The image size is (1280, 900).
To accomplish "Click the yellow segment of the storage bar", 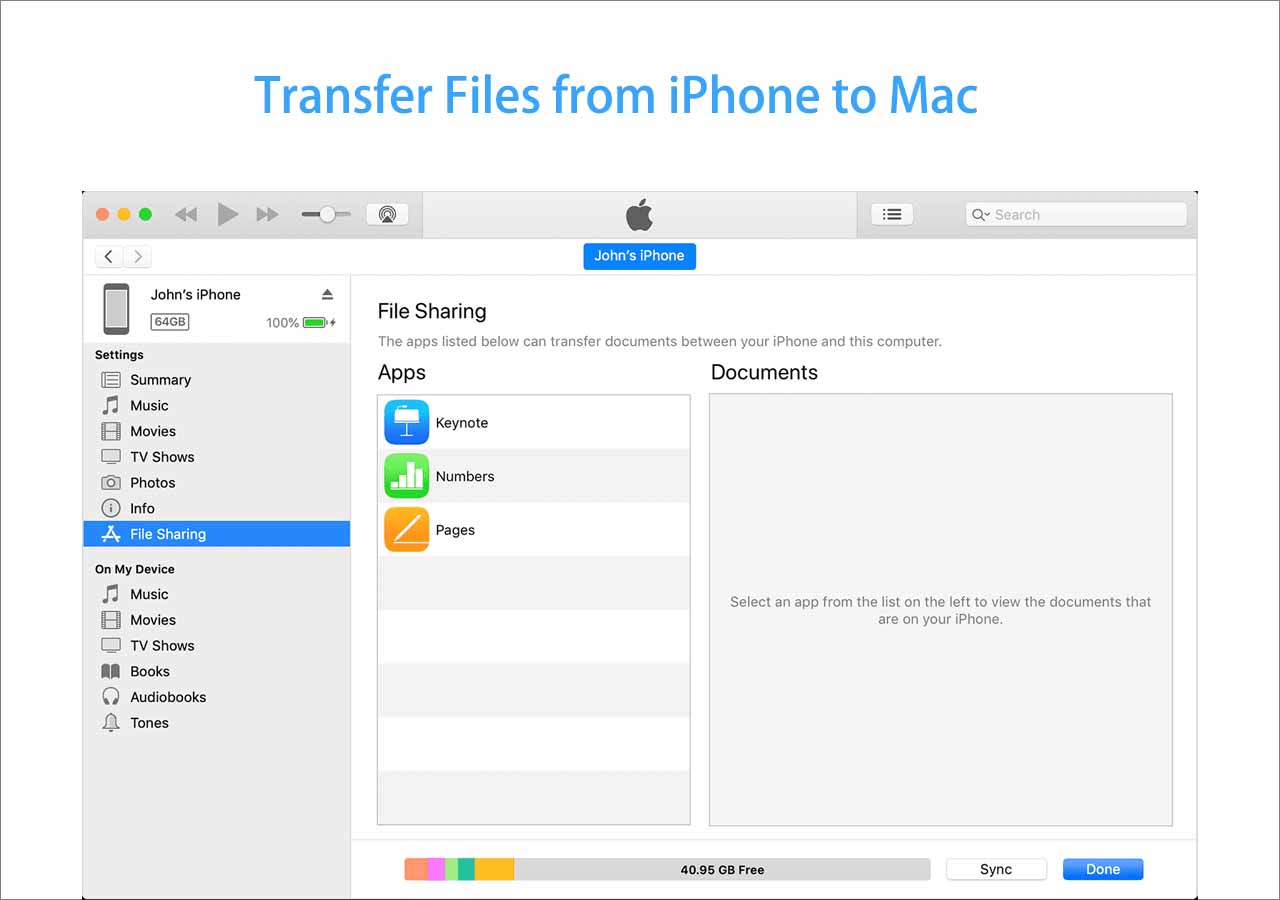I will [494, 869].
